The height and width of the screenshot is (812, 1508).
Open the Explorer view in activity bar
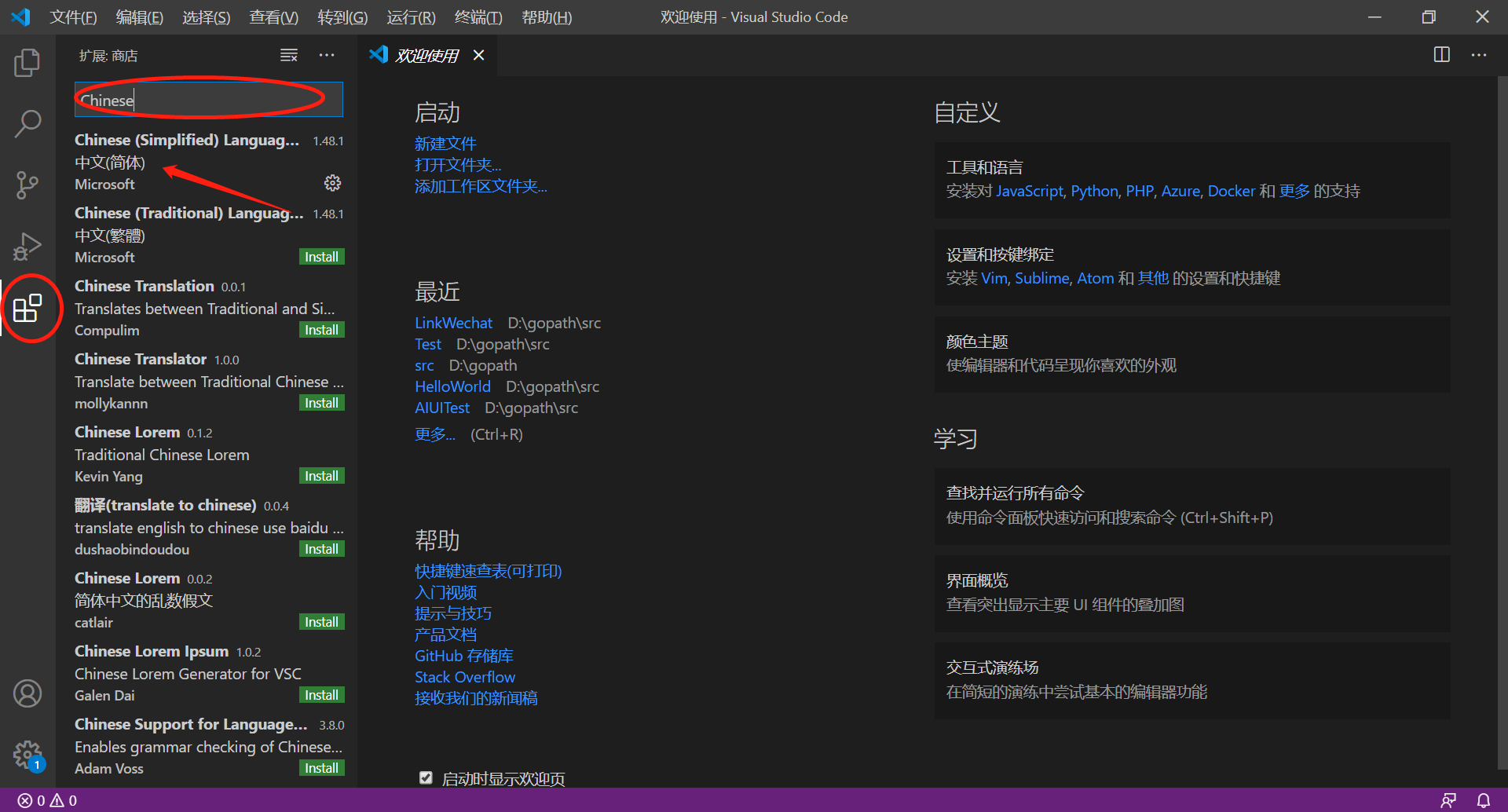click(27, 63)
